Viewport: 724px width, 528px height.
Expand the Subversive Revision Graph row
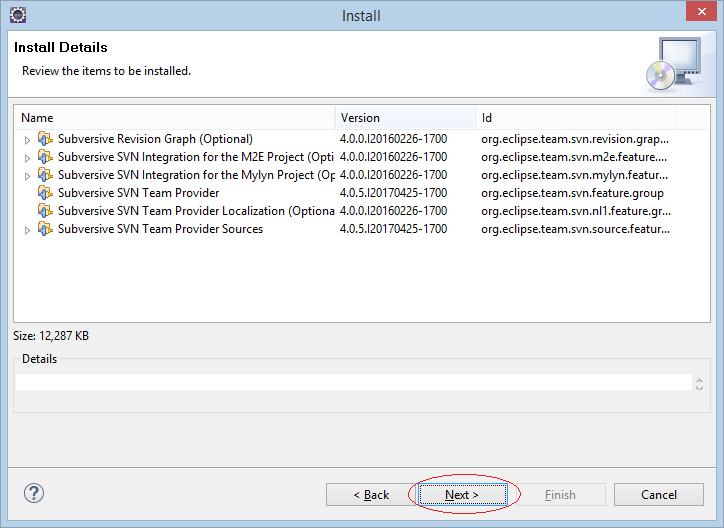coord(27,140)
